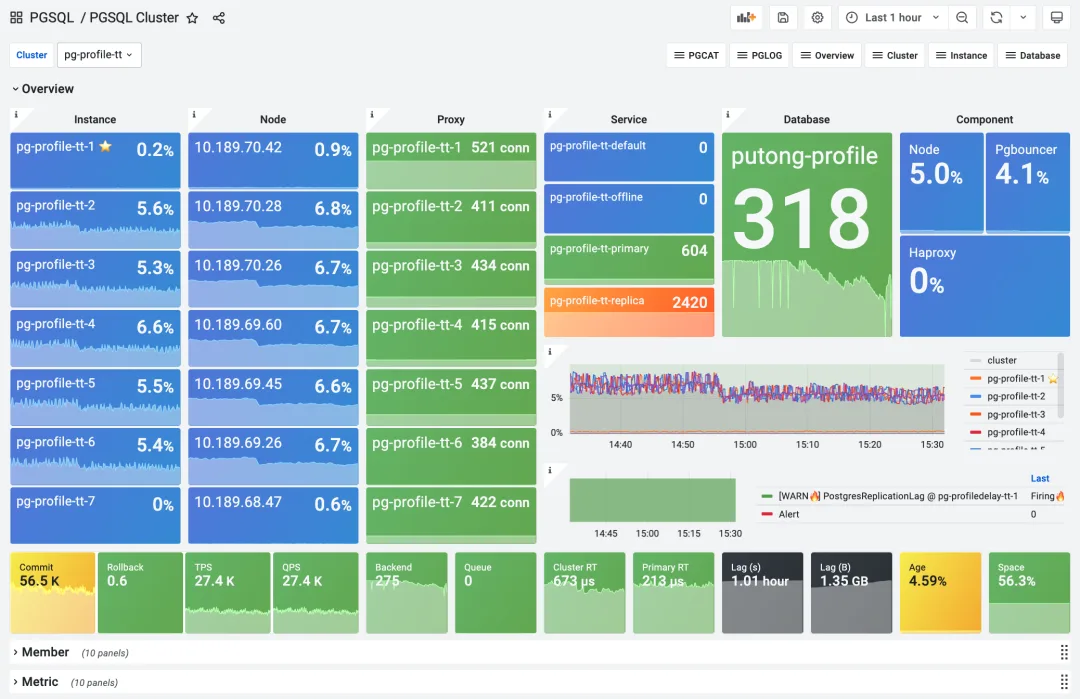
Task: Open dashboard settings gear
Action: pos(818,18)
